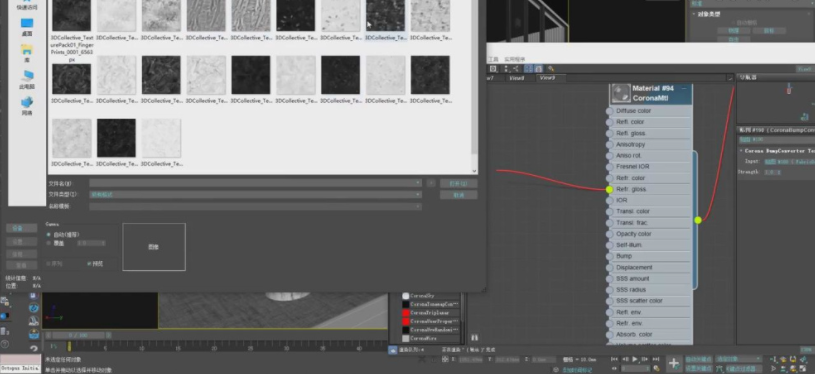The height and width of the screenshot is (374, 815).
Task: Open the file type dropdown
Action: [x=255, y=195]
